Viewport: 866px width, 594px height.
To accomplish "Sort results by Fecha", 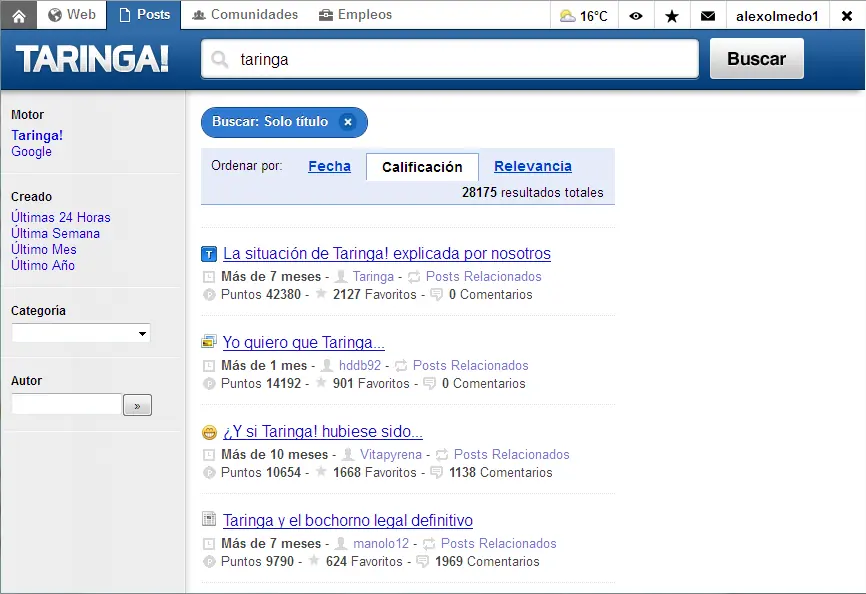I will 329,166.
